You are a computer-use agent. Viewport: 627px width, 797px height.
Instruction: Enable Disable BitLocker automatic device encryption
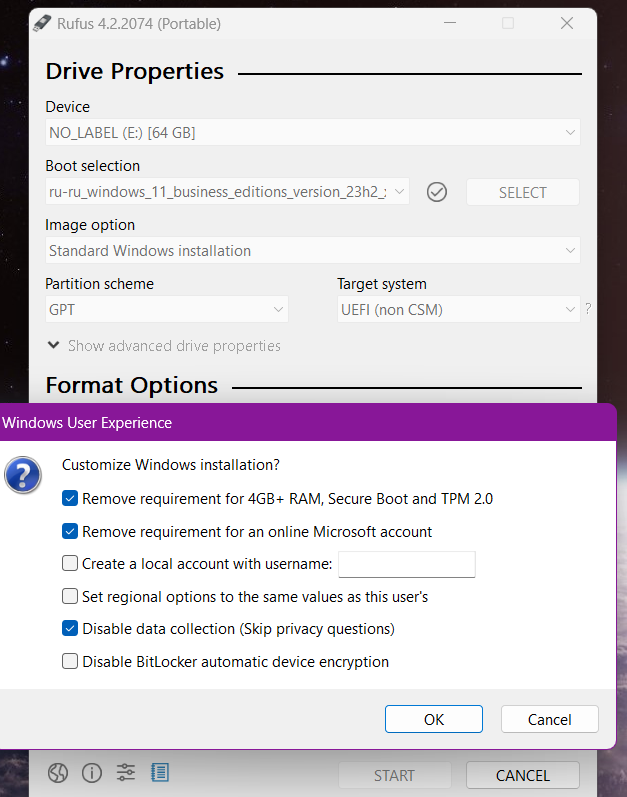(70, 662)
